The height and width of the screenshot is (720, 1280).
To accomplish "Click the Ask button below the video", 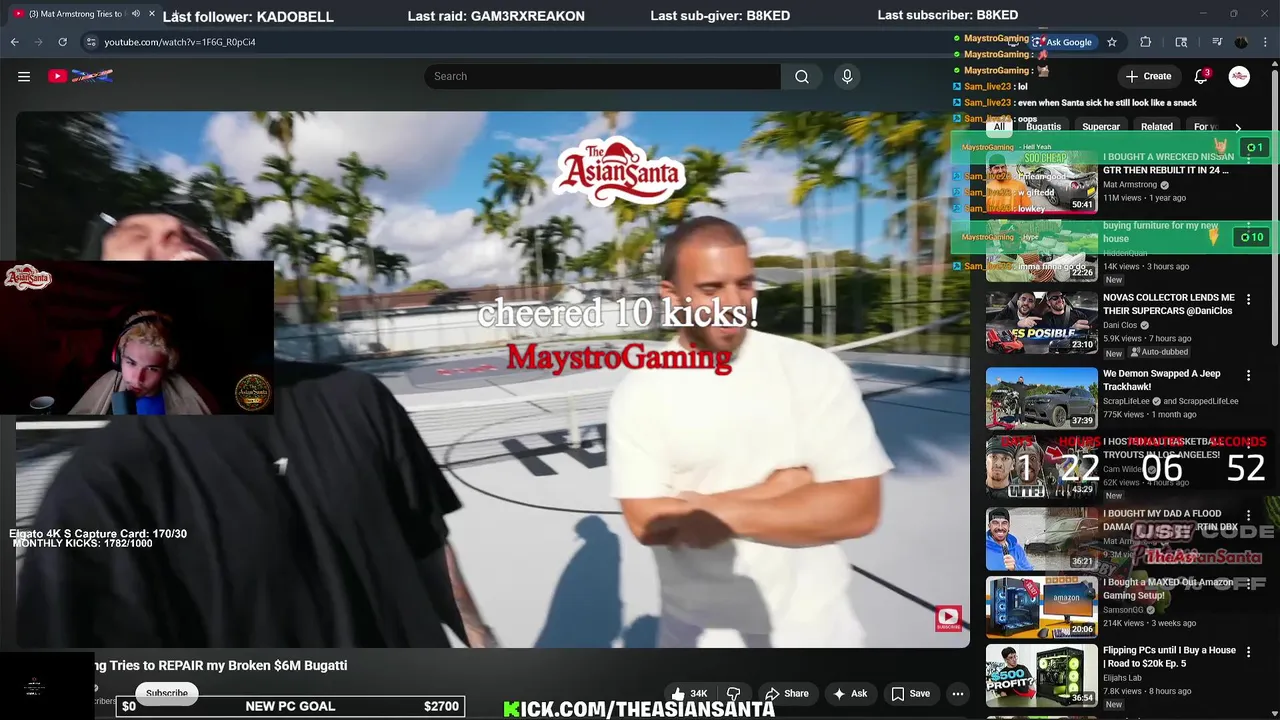I will click(849, 693).
